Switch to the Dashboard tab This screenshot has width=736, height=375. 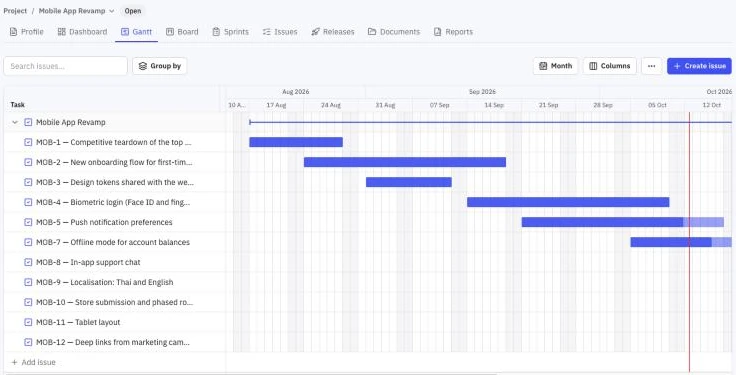[x=82, y=32]
